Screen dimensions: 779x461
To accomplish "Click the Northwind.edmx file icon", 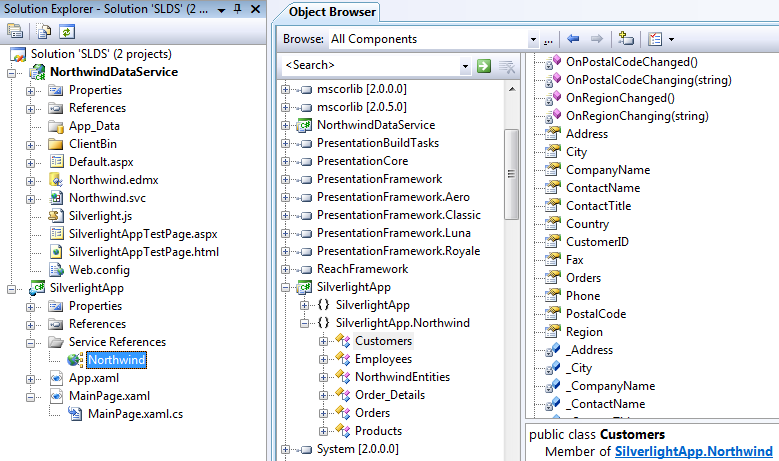I will click(x=56, y=180).
